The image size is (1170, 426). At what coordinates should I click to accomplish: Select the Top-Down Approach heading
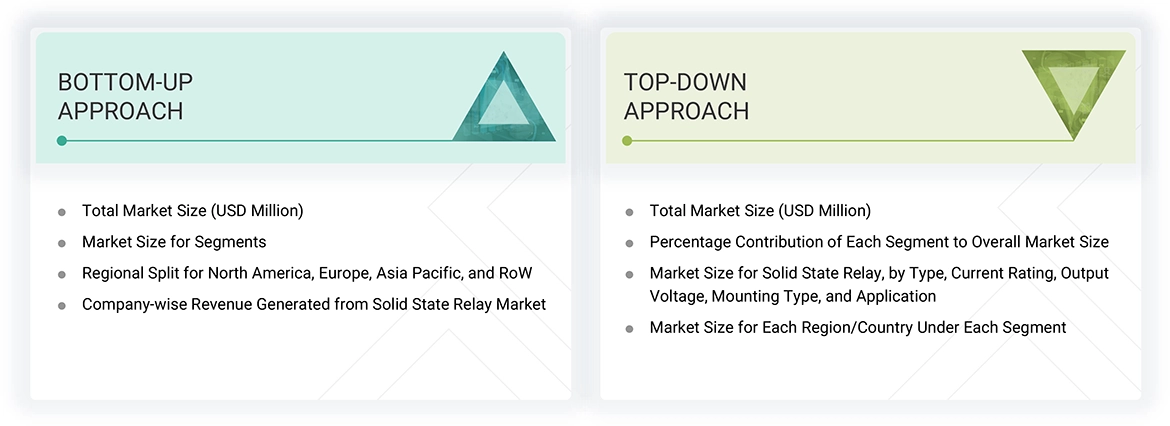click(x=686, y=96)
